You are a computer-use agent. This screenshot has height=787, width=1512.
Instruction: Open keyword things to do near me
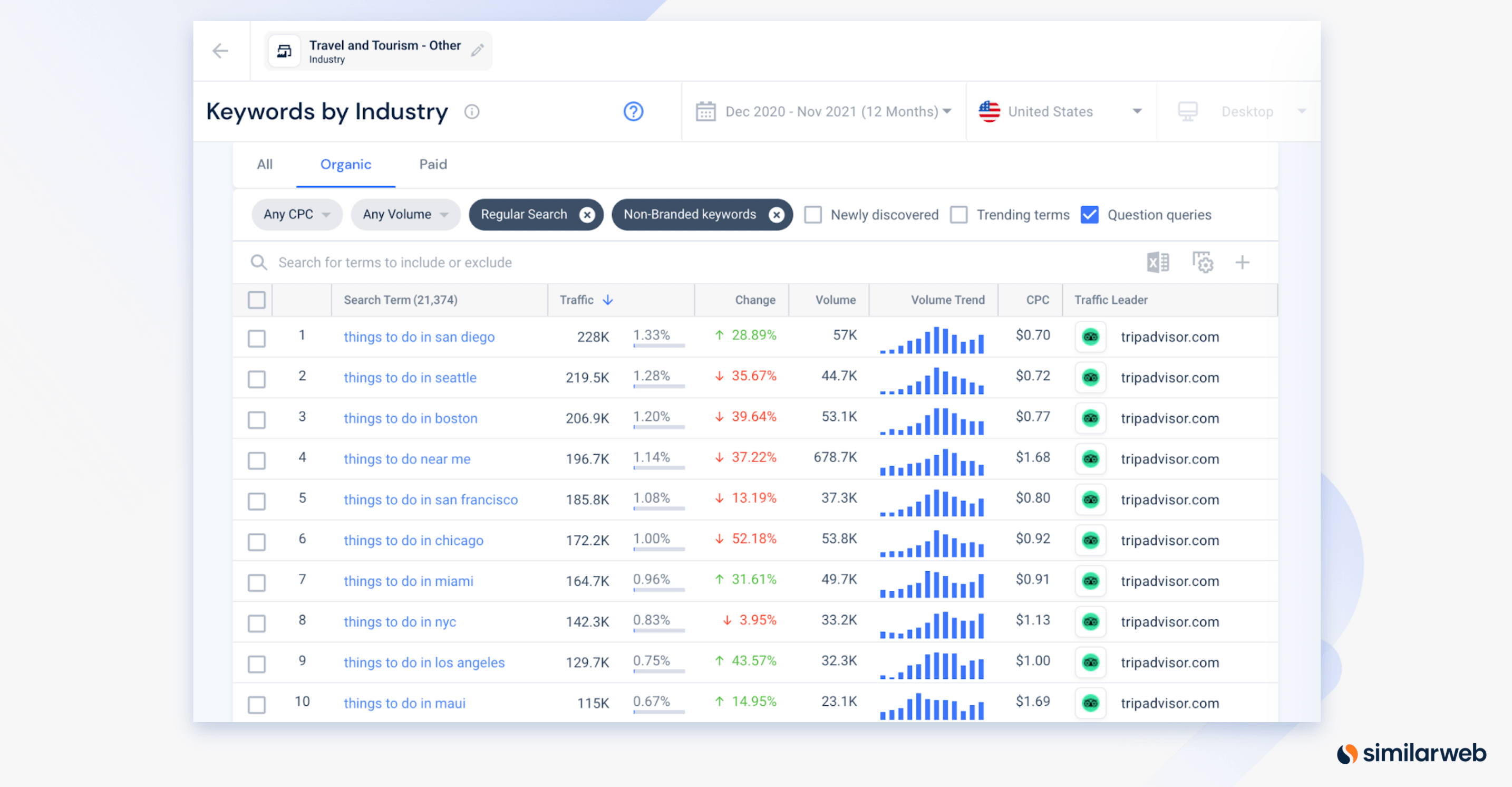pyautogui.click(x=408, y=459)
